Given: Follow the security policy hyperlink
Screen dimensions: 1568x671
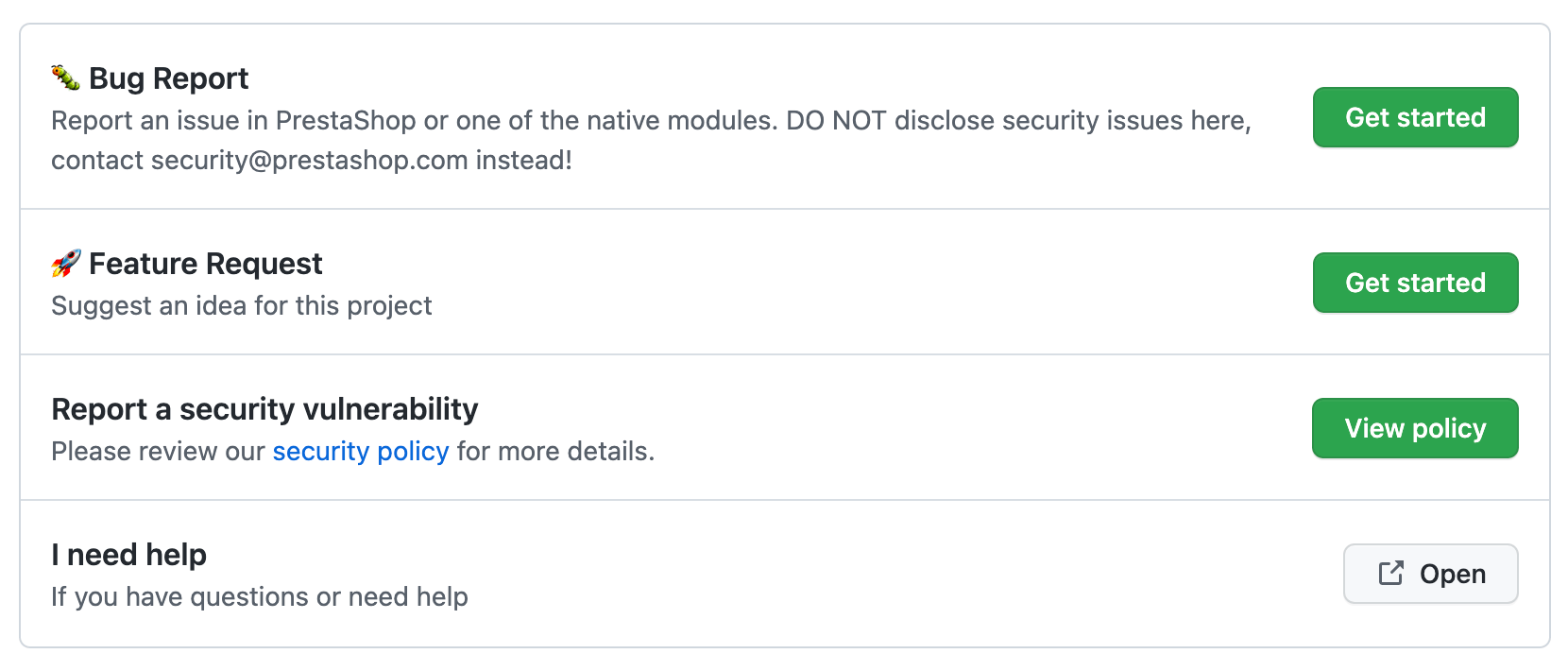Looking at the screenshot, I should point(360,451).
